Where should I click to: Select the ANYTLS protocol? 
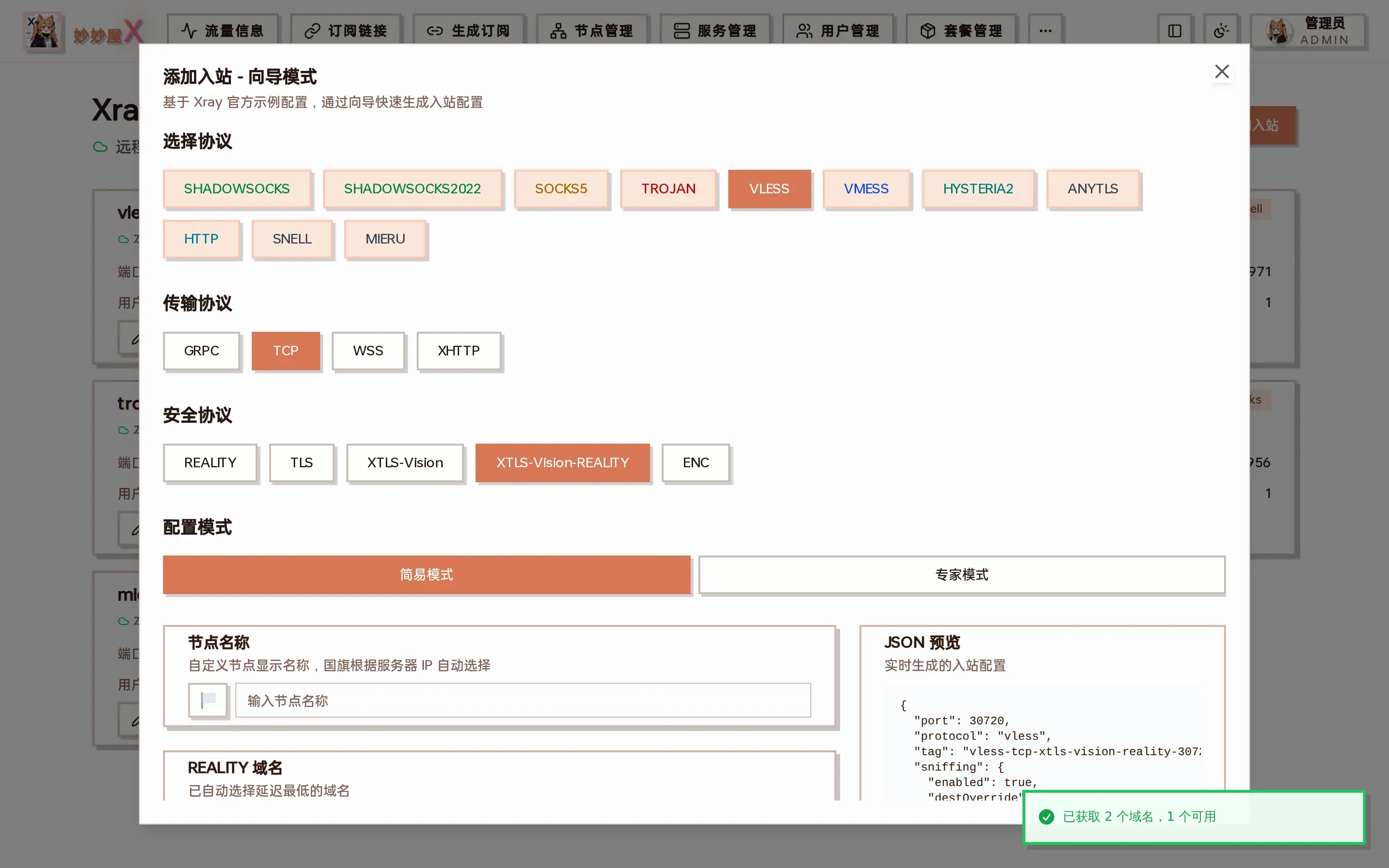pos(1092,189)
